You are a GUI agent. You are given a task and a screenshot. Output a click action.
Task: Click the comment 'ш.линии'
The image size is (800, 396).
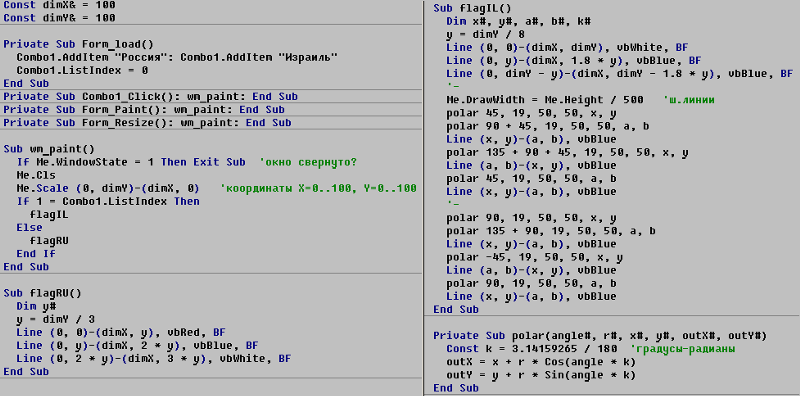click(689, 100)
